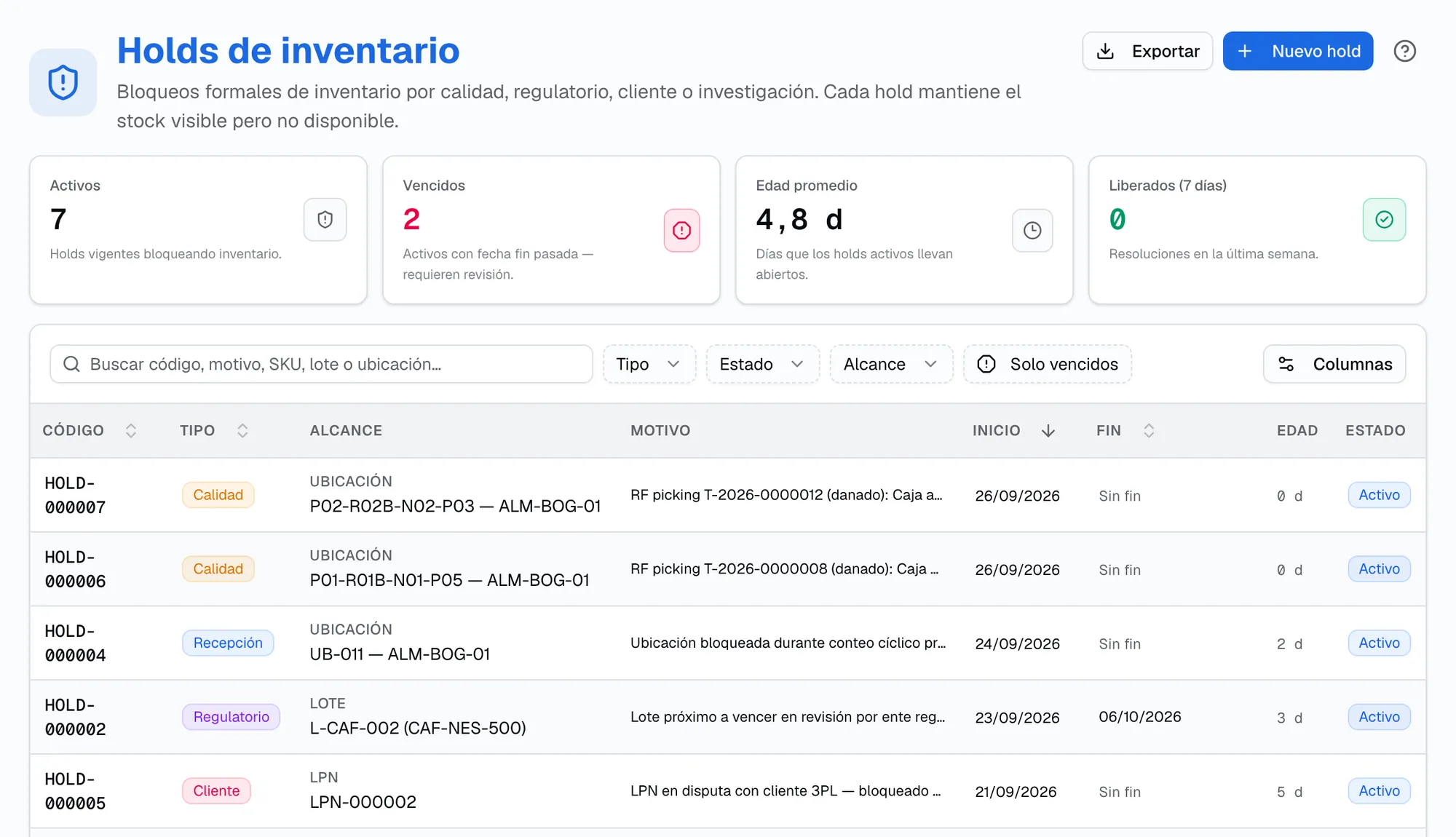
Task: Click the Recepción type badge
Action: click(x=228, y=643)
